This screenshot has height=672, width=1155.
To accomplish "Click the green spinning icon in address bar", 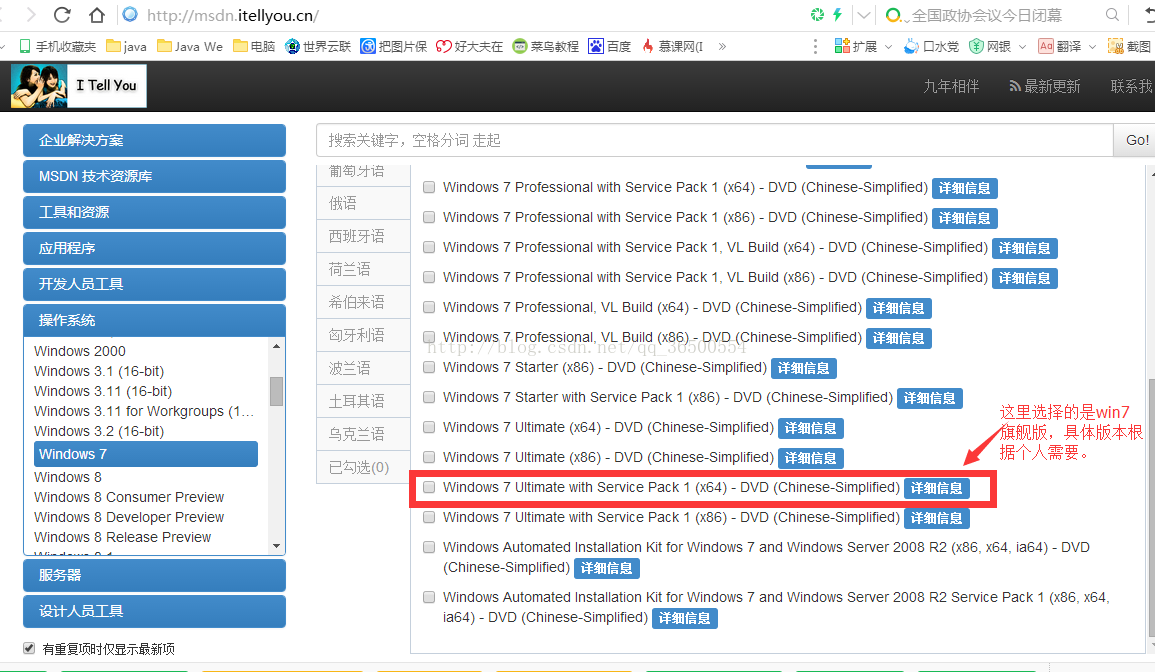I will [817, 15].
